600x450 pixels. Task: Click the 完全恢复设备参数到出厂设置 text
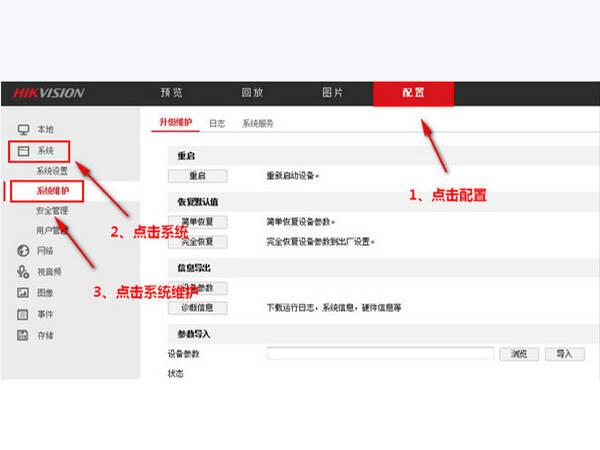point(320,242)
